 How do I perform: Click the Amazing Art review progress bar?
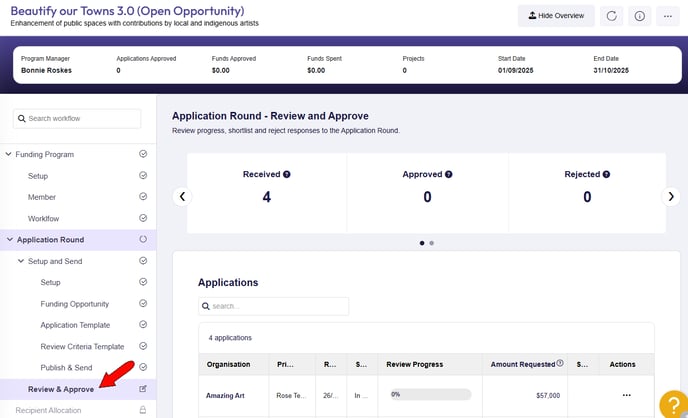tap(430, 395)
